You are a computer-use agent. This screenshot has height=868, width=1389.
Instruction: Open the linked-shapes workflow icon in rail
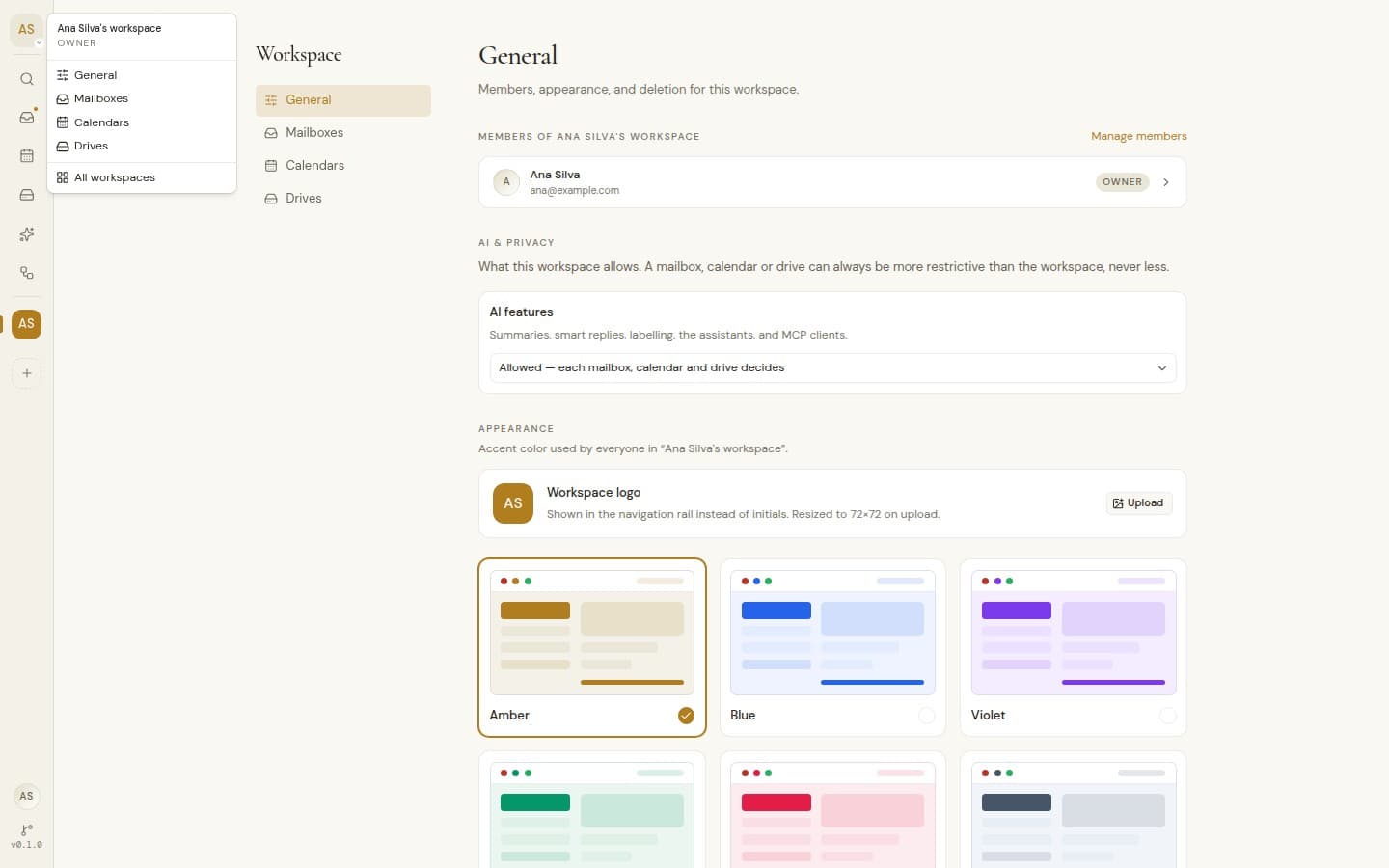[27, 273]
